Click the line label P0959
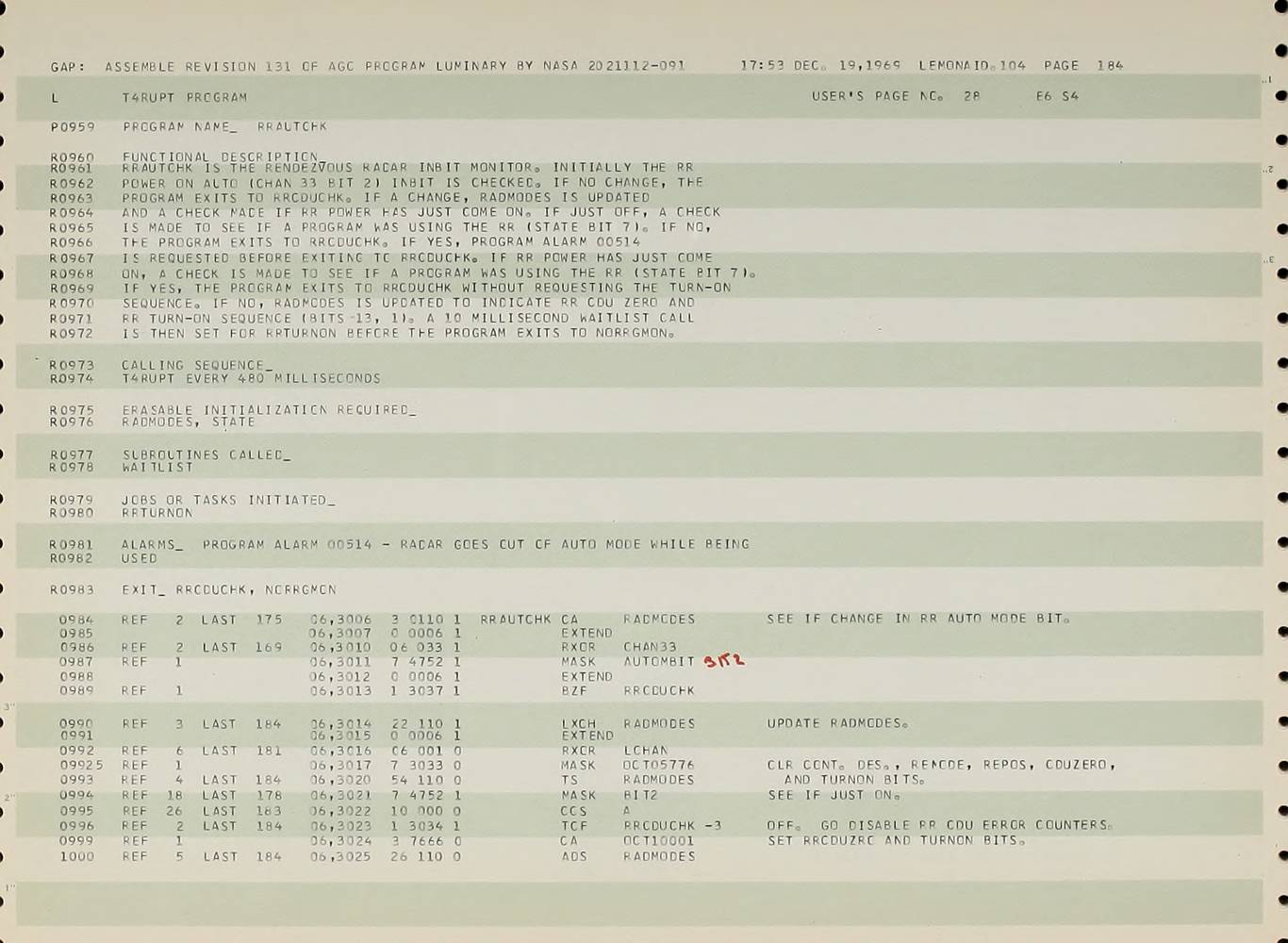1288x943 pixels. (x=73, y=126)
